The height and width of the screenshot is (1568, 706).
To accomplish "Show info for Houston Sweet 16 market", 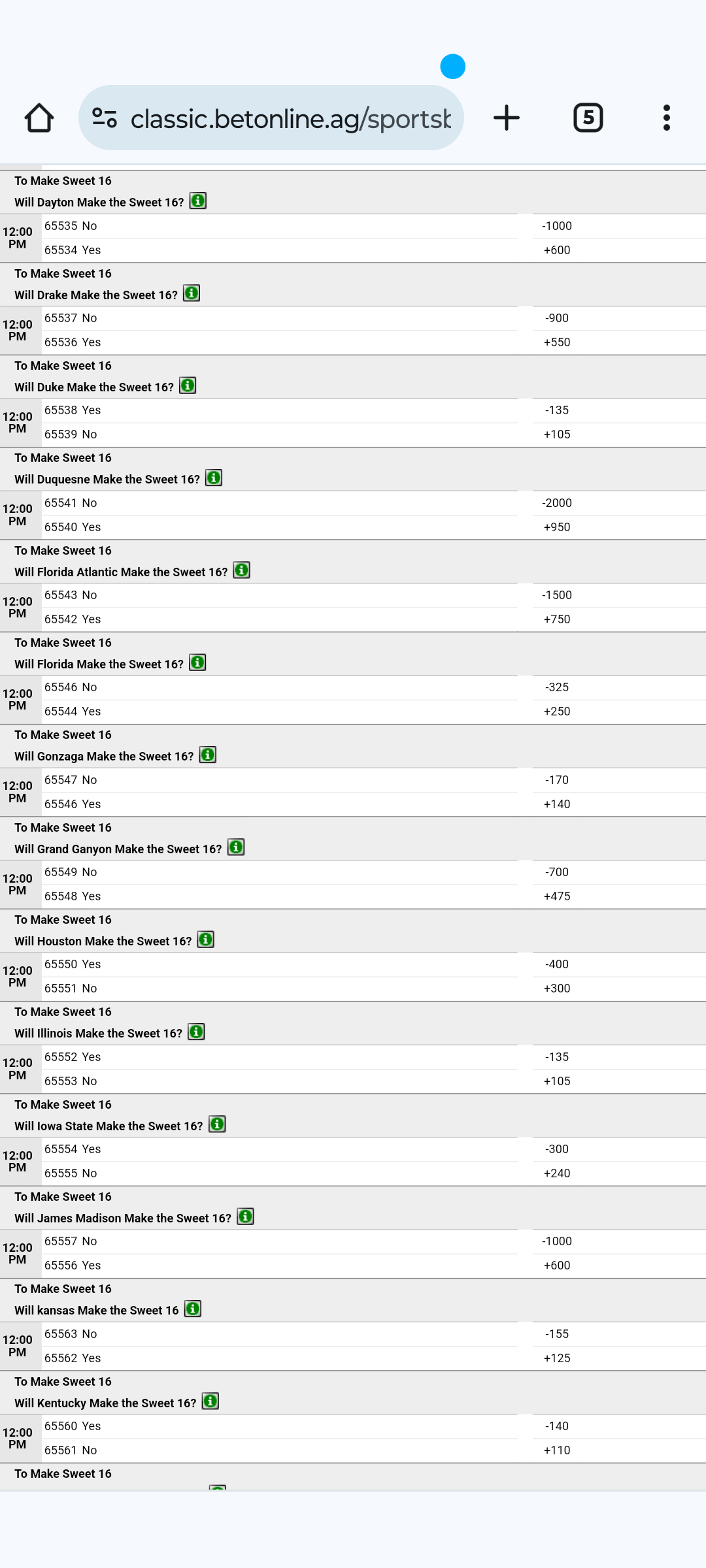I will (206, 940).
